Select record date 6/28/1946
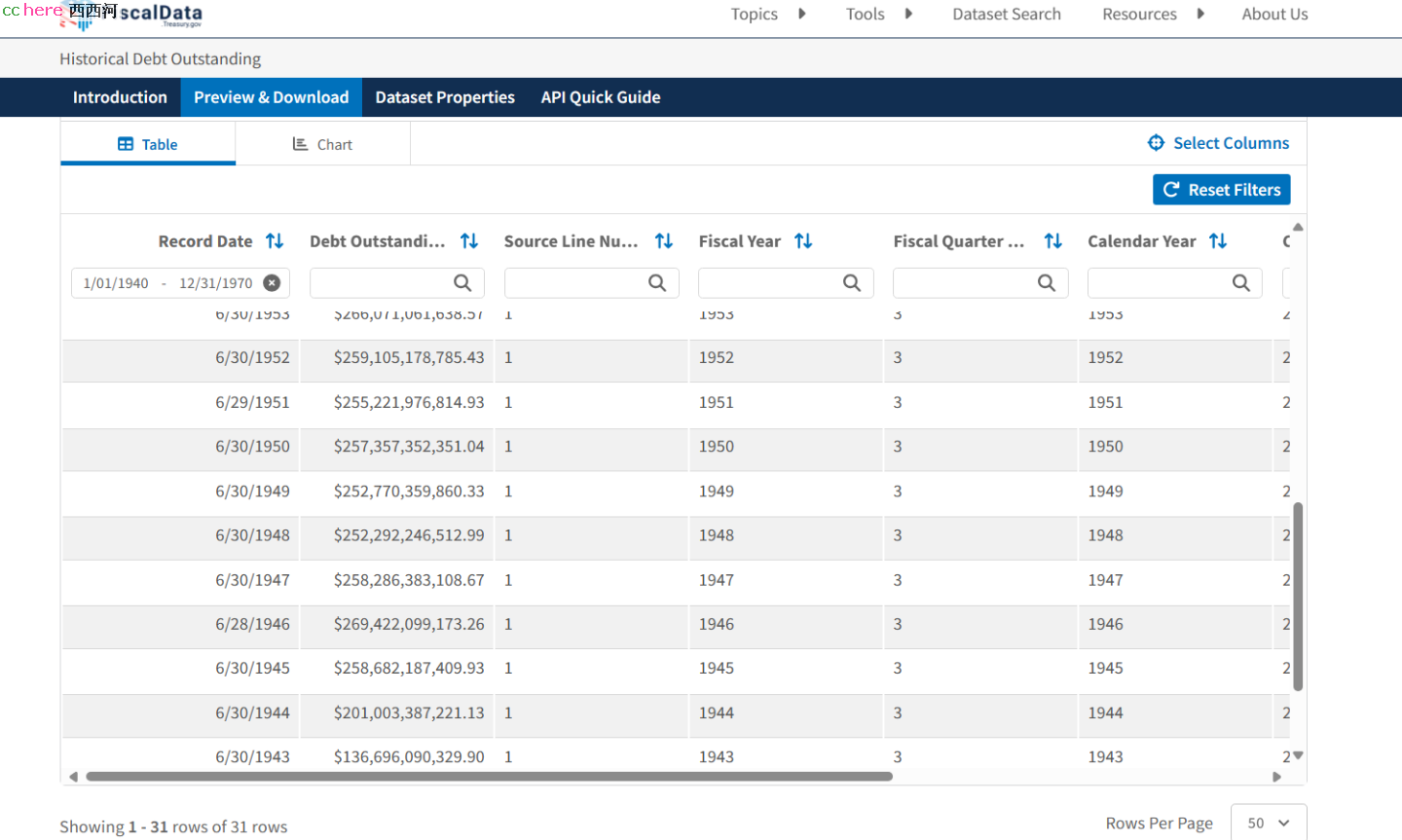This screenshot has width=1402, height=840. coord(252,624)
